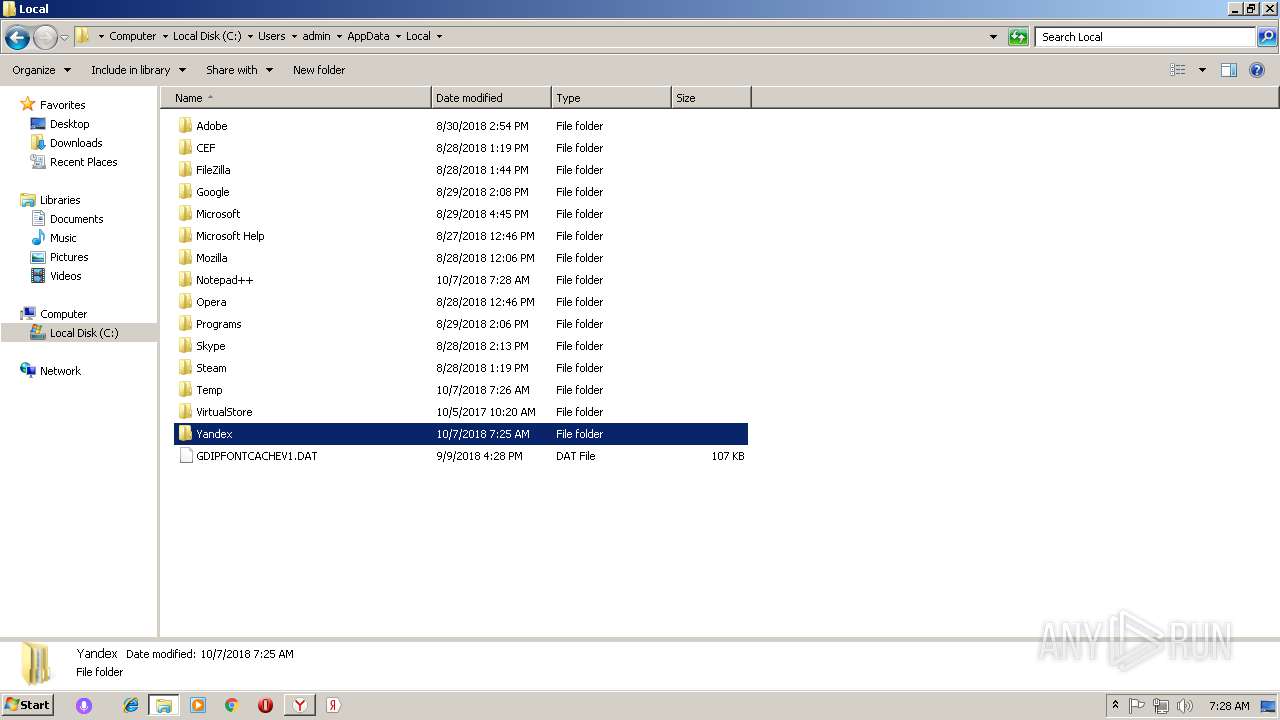This screenshot has height=720, width=1280.
Task: Expand the dropdown arrow after Local breadcrumb
Action: (439, 36)
